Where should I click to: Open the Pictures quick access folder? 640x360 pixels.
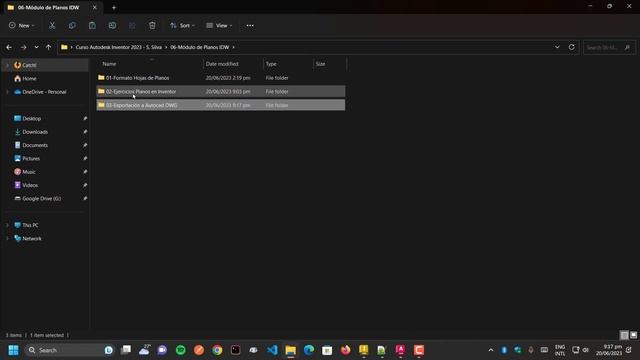pyautogui.click(x=31, y=158)
